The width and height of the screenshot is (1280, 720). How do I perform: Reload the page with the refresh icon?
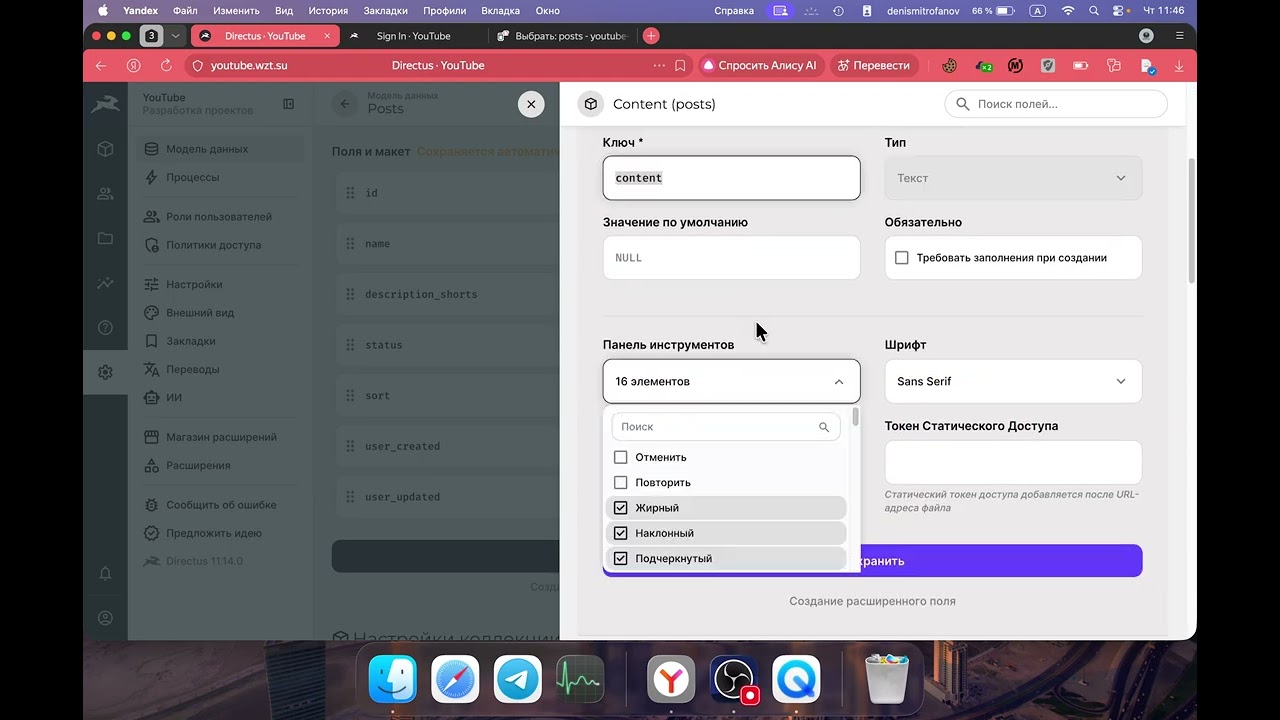point(166,65)
